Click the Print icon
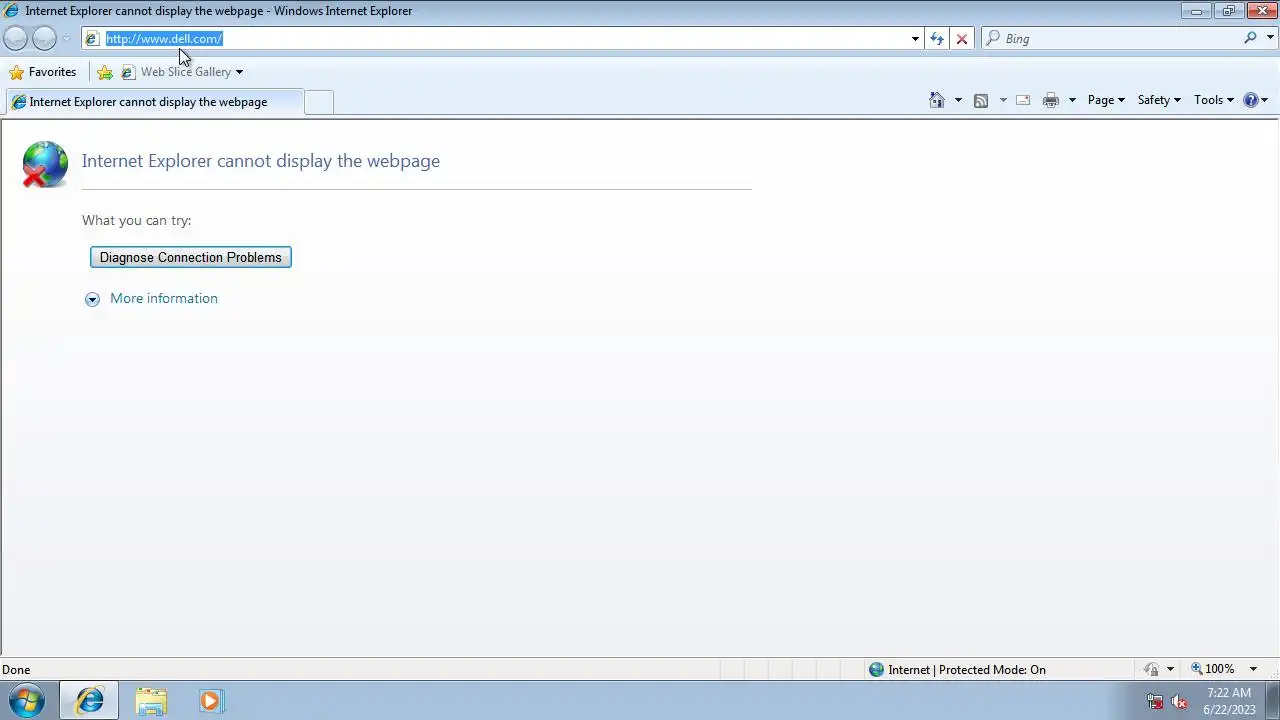The image size is (1280, 720). (1051, 100)
